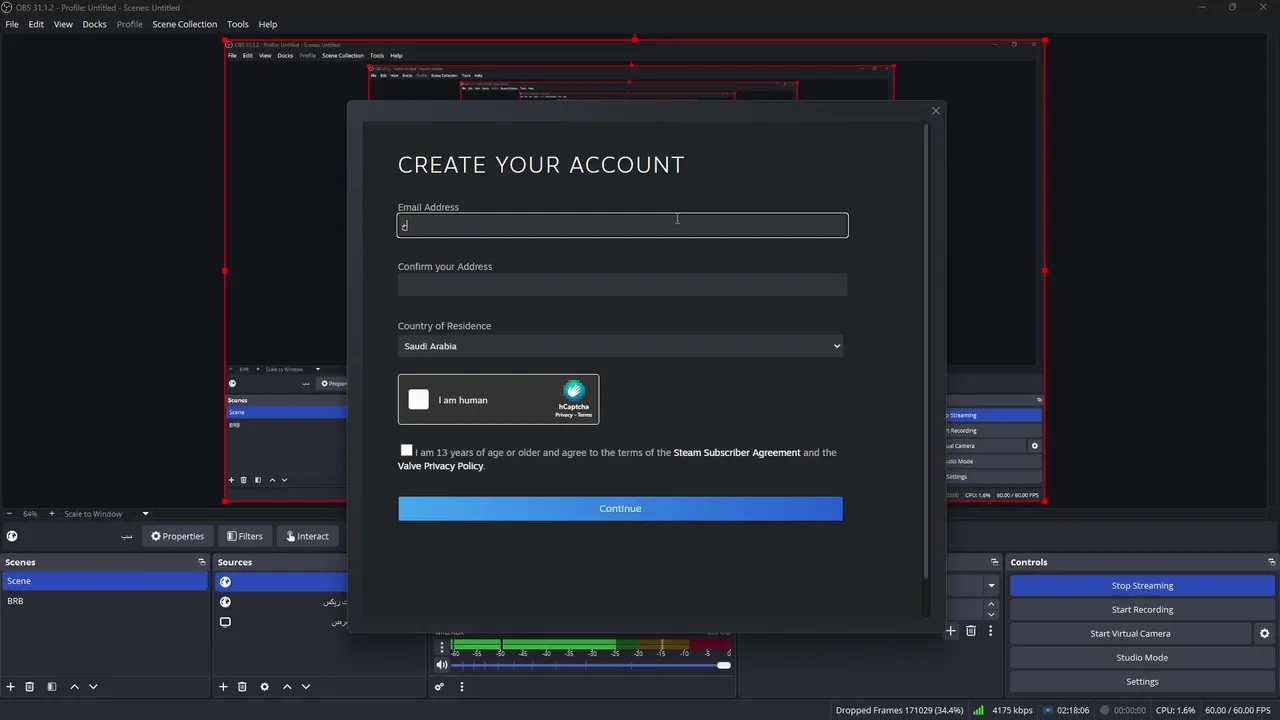The image size is (1280, 720).
Task: Open the Valve Privacy Policy link
Action: 440,466
